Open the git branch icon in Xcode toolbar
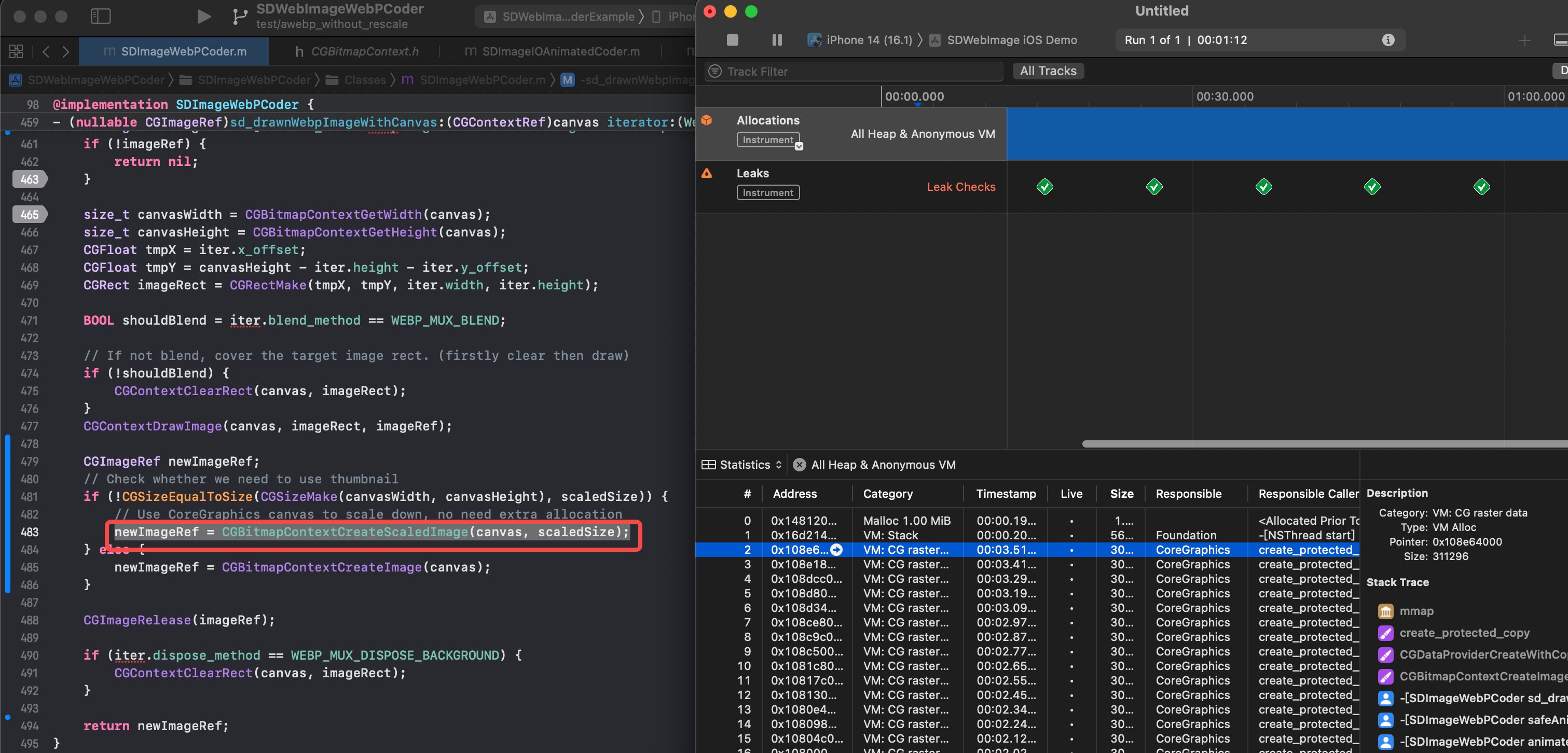The height and width of the screenshot is (753, 1568). 240,17
